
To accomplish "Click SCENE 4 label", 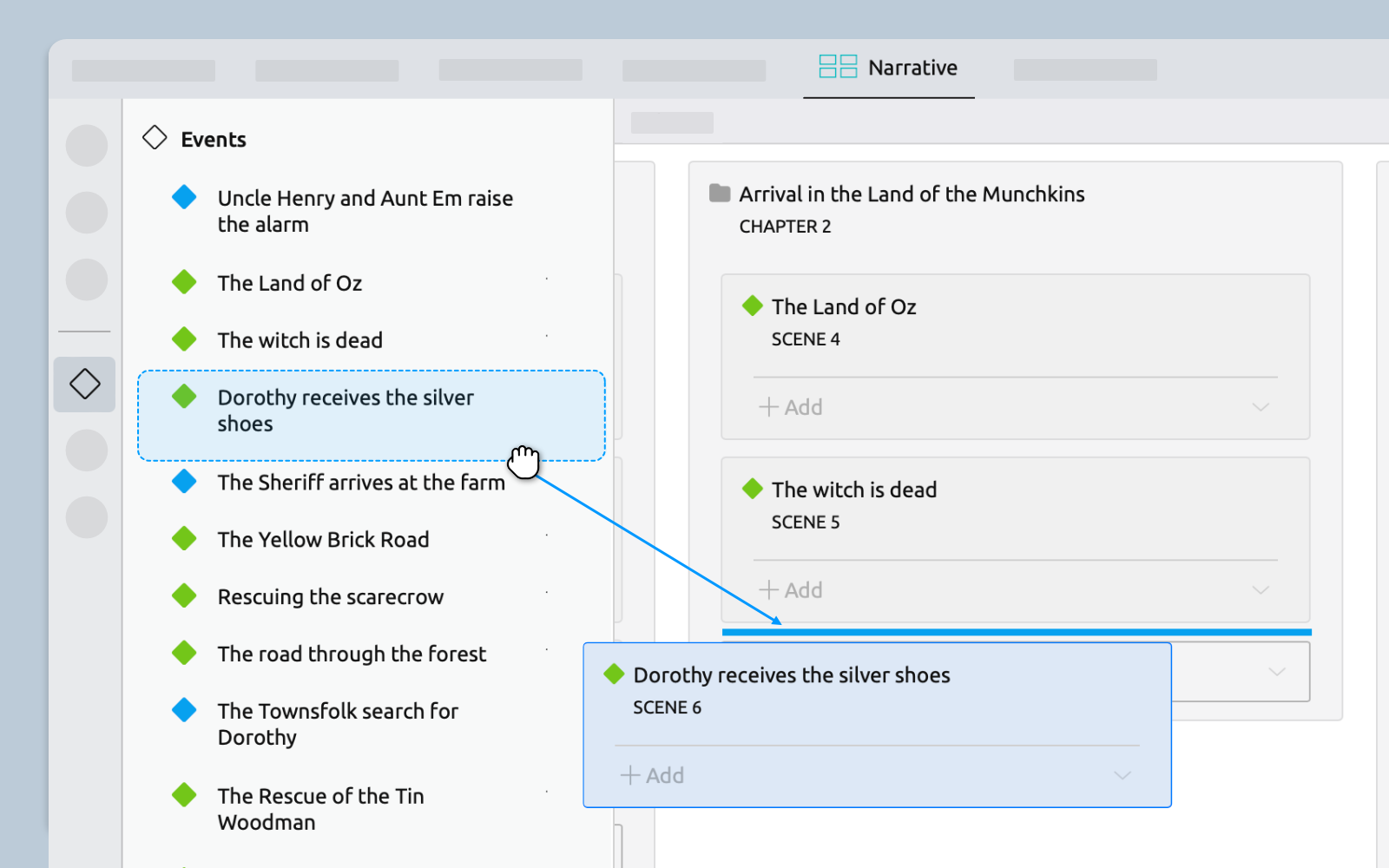I will [806, 339].
